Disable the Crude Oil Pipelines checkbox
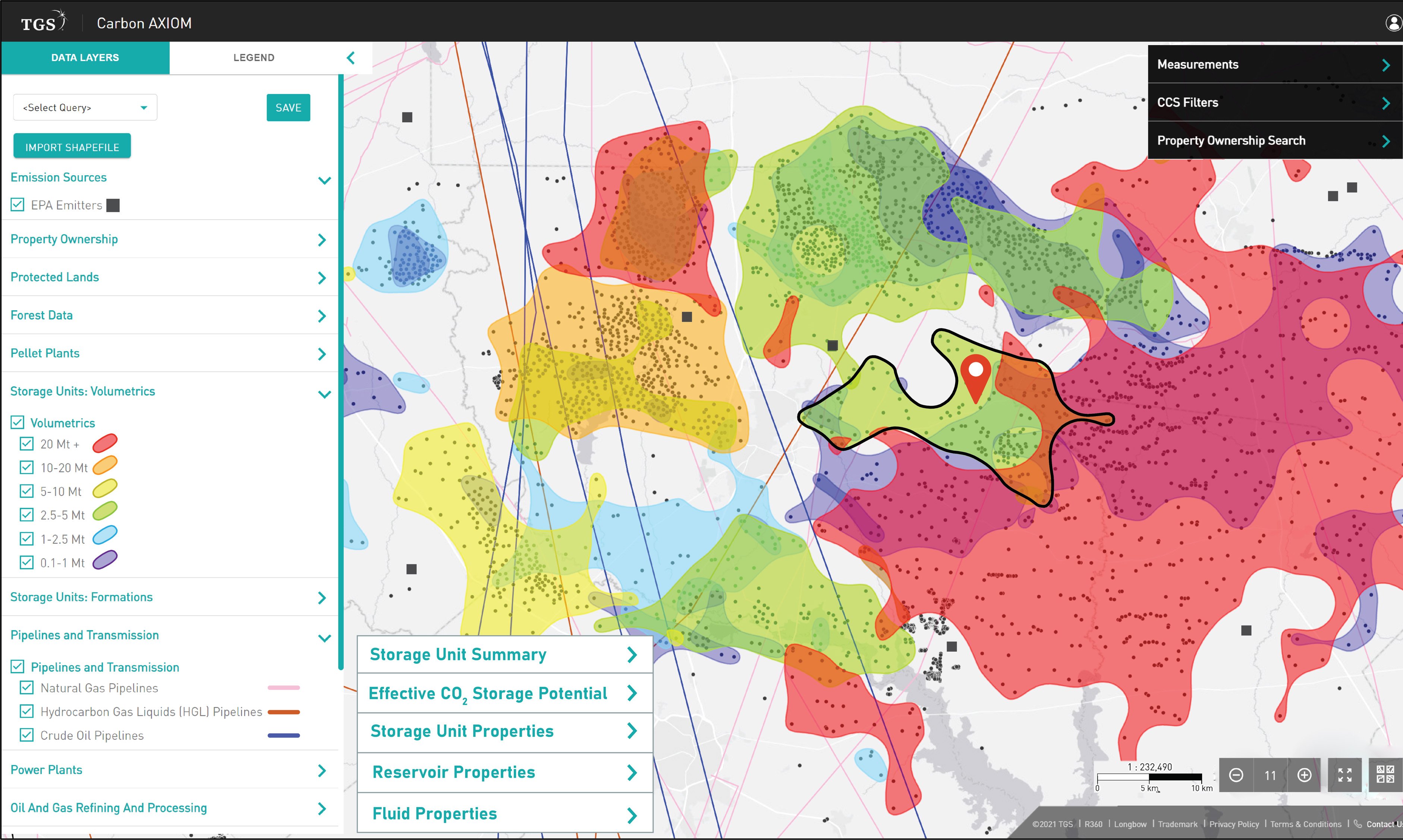 pos(26,735)
